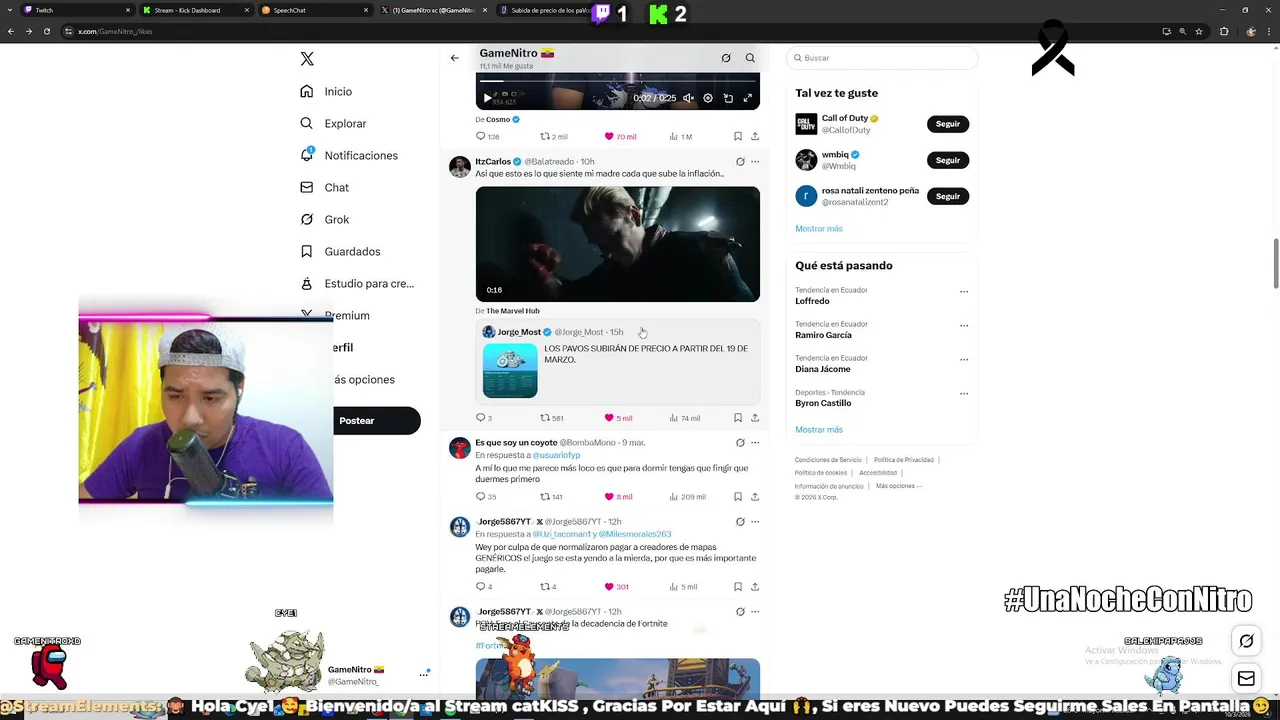Reply to the post with 35 replies

(486, 496)
